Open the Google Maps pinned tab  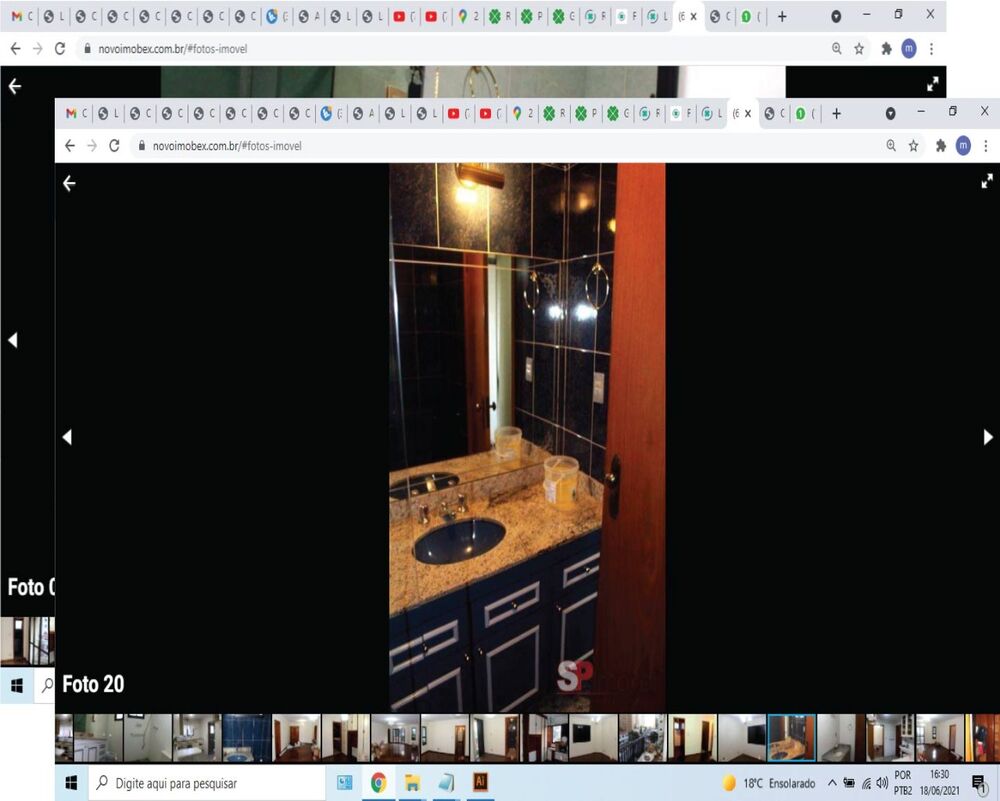pyautogui.click(x=516, y=112)
